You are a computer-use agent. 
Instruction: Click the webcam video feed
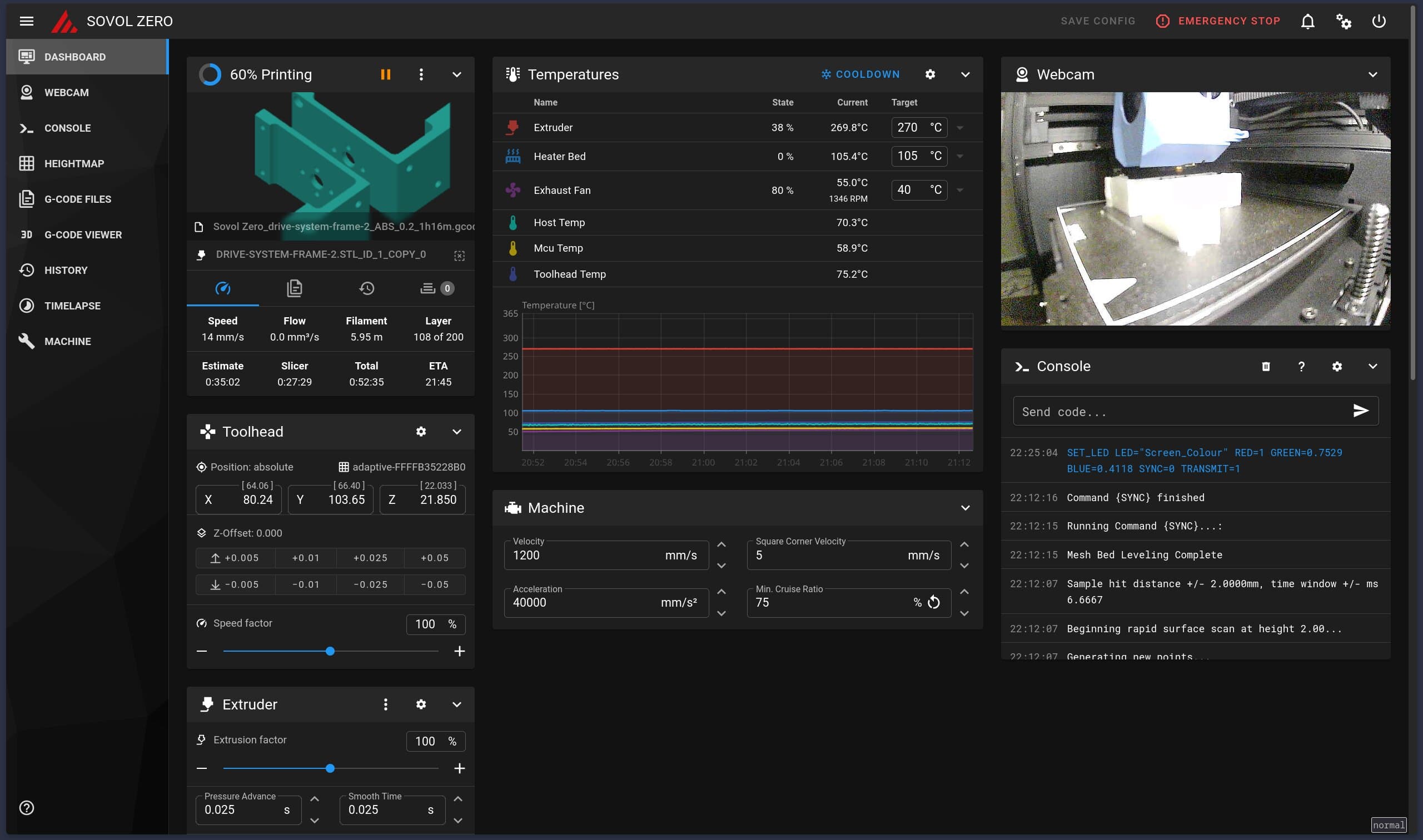point(1195,209)
